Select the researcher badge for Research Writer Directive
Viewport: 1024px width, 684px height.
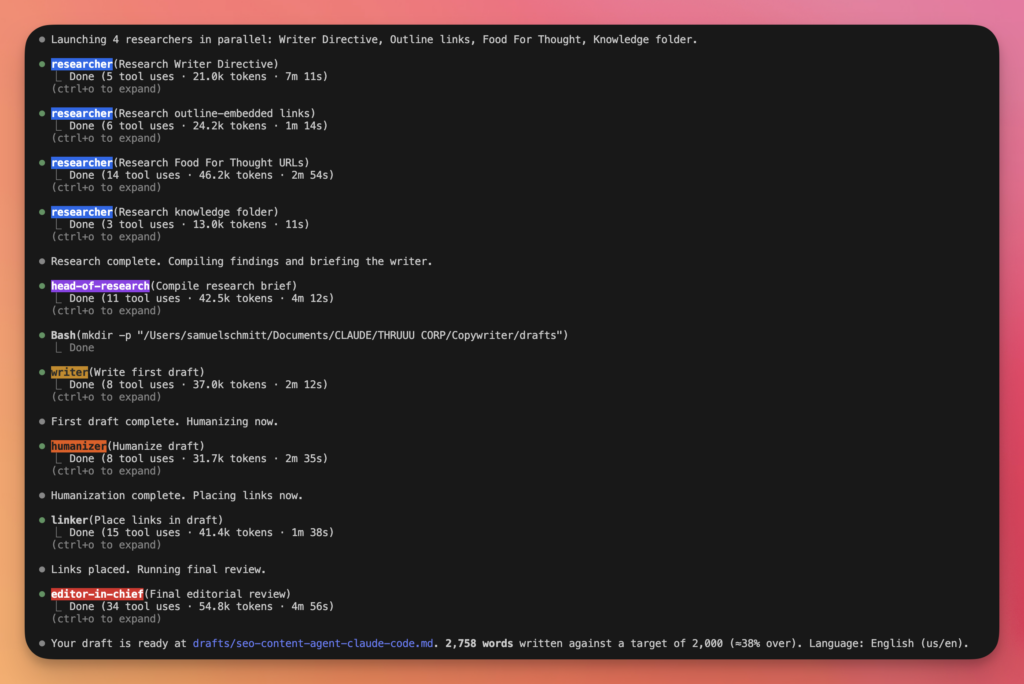[x=82, y=64]
